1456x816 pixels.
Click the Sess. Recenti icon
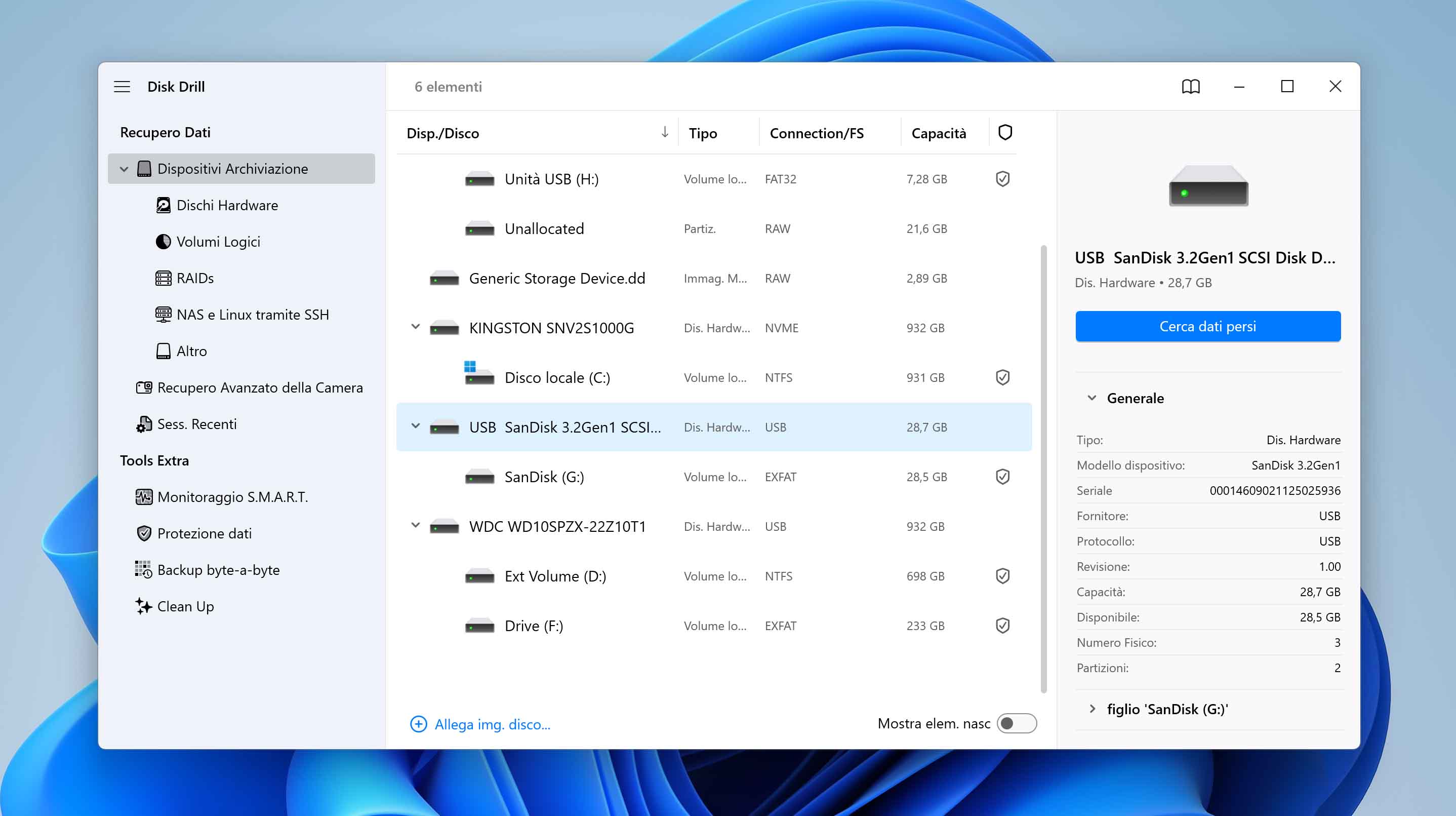(144, 424)
